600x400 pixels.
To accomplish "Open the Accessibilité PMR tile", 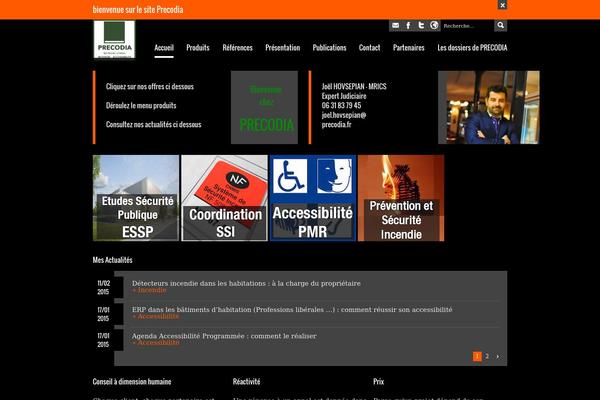I will click(x=313, y=198).
